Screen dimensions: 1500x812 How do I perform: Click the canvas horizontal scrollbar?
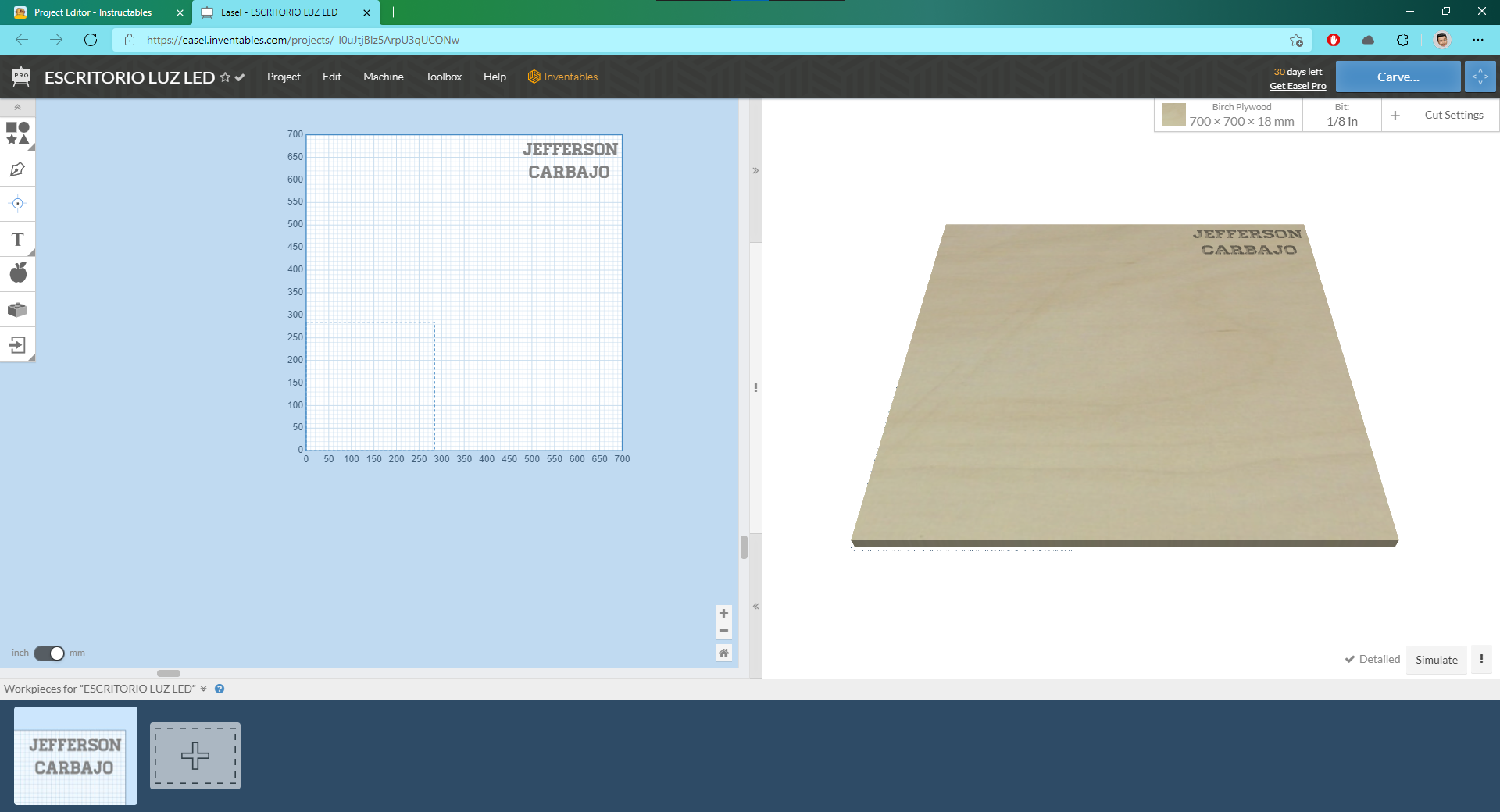(x=169, y=673)
